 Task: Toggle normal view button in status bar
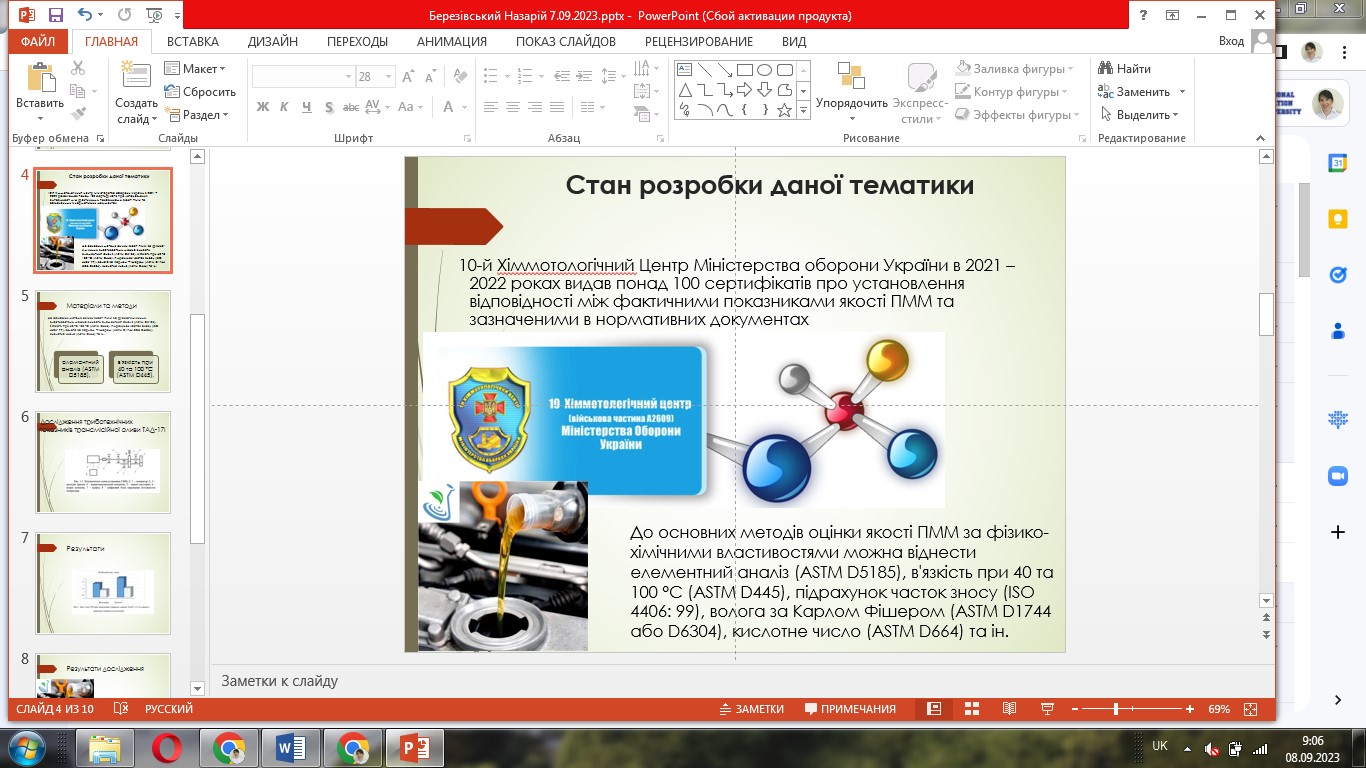[x=934, y=709]
